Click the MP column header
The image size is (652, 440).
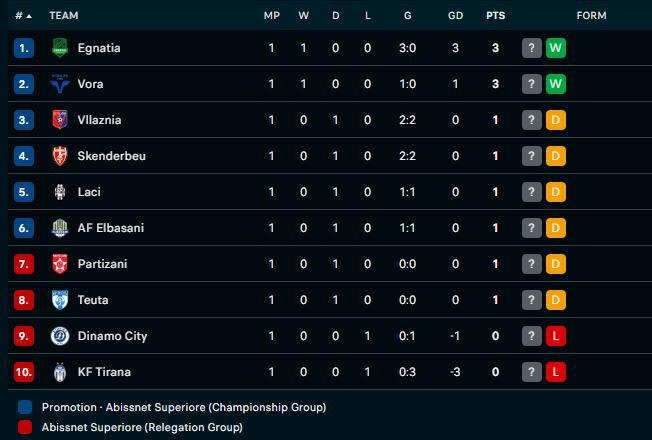(272, 16)
